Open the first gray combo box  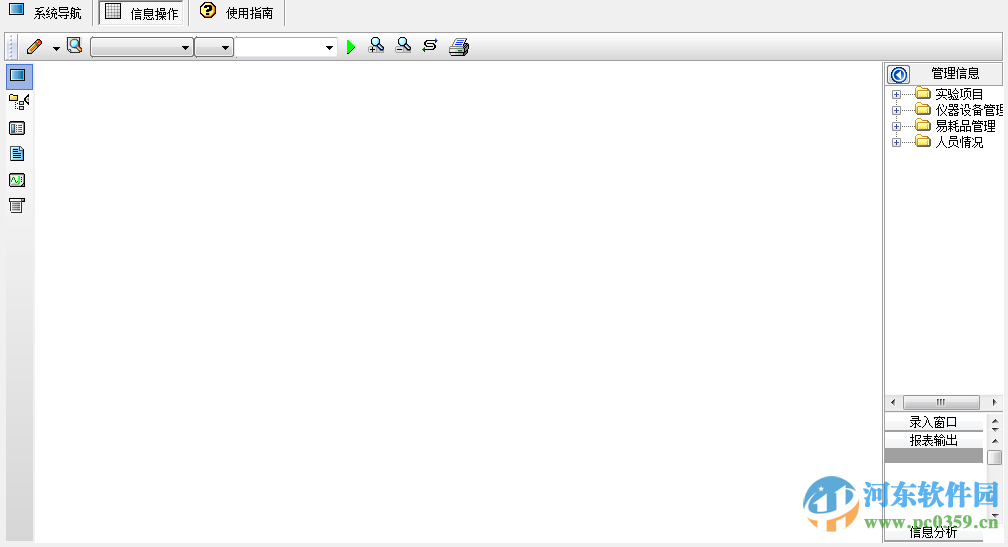[x=141, y=48]
